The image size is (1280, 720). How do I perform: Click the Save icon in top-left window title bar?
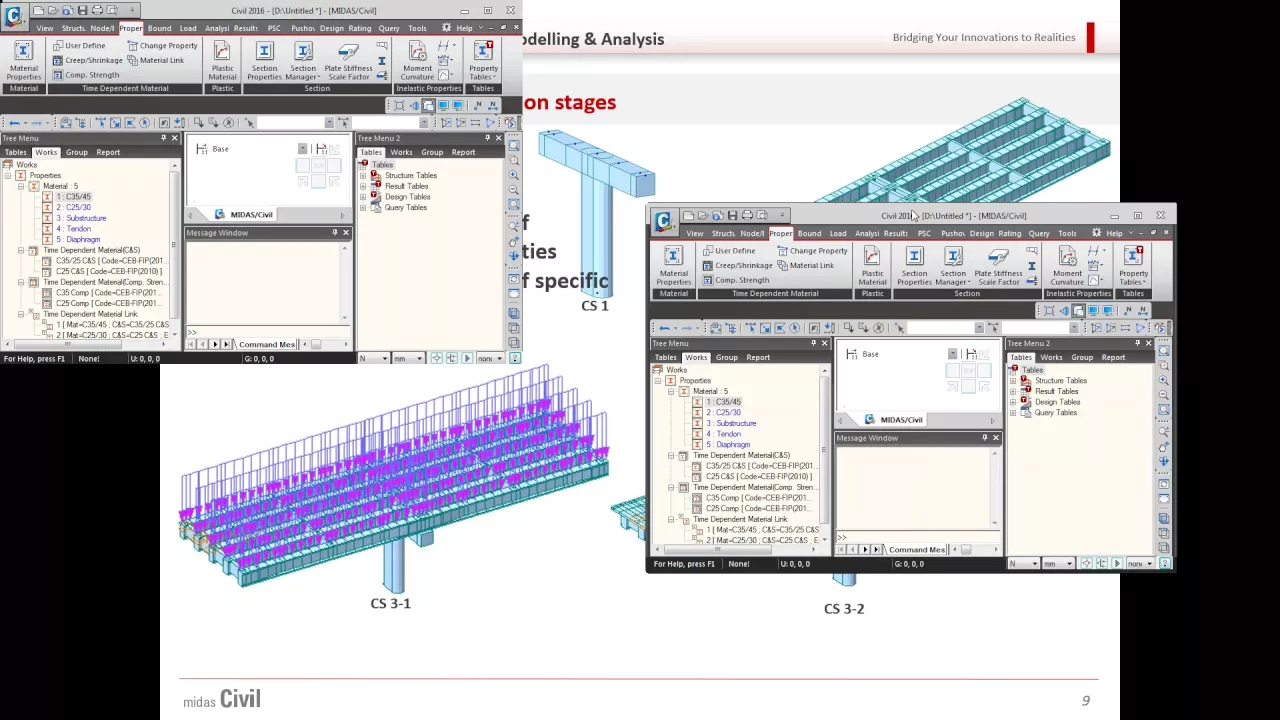point(82,10)
